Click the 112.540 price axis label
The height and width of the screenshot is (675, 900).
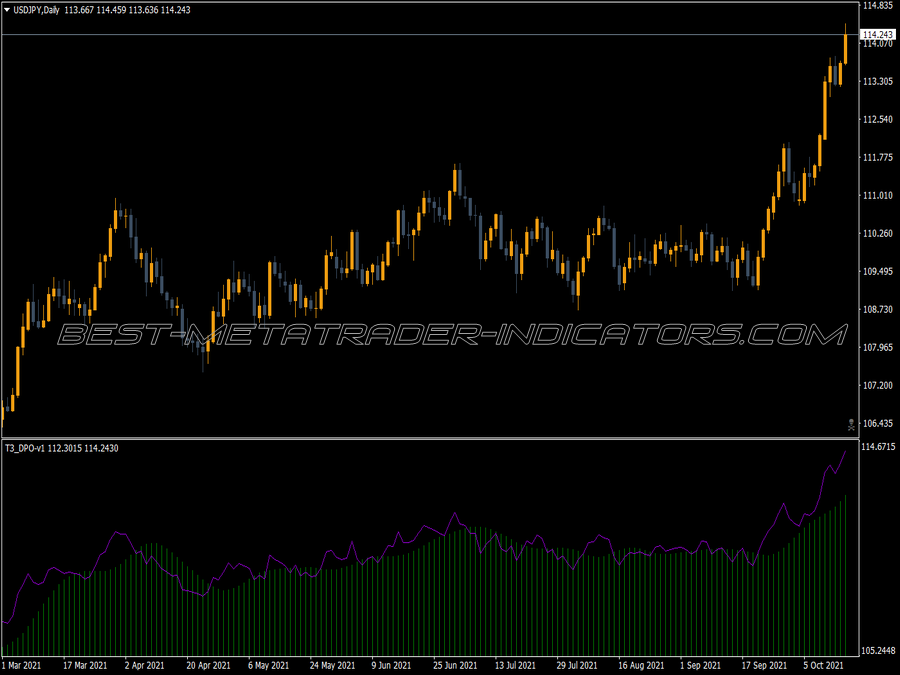tap(878, 119)
